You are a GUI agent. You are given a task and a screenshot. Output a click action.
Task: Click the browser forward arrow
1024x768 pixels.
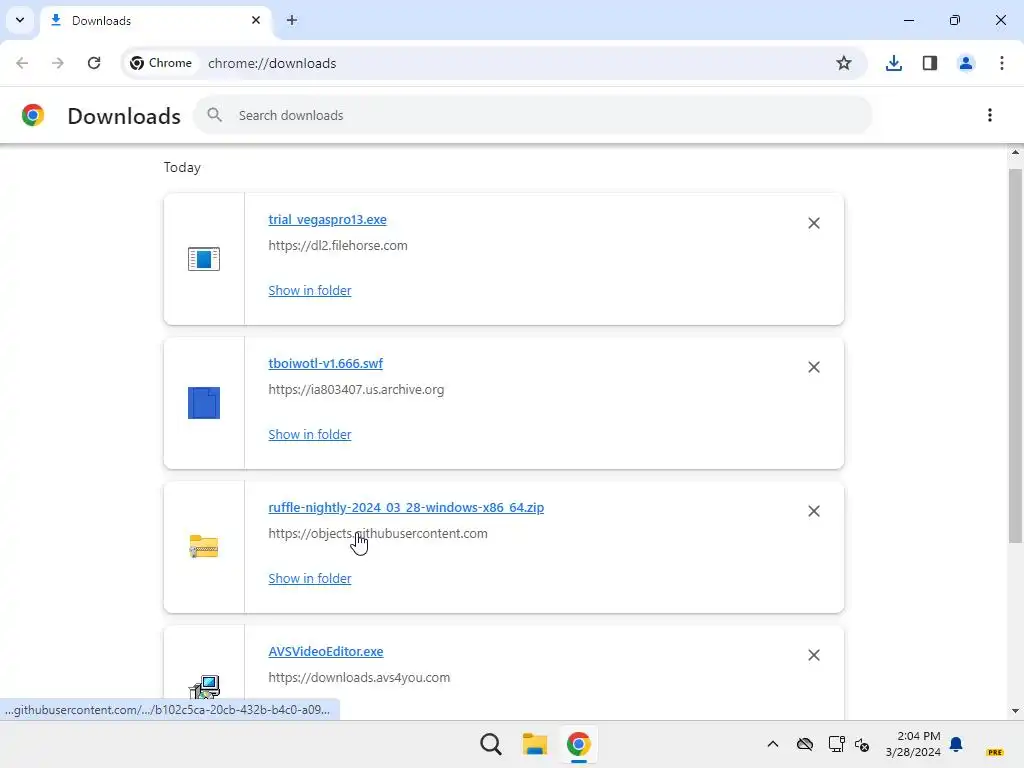click(58, 63)
